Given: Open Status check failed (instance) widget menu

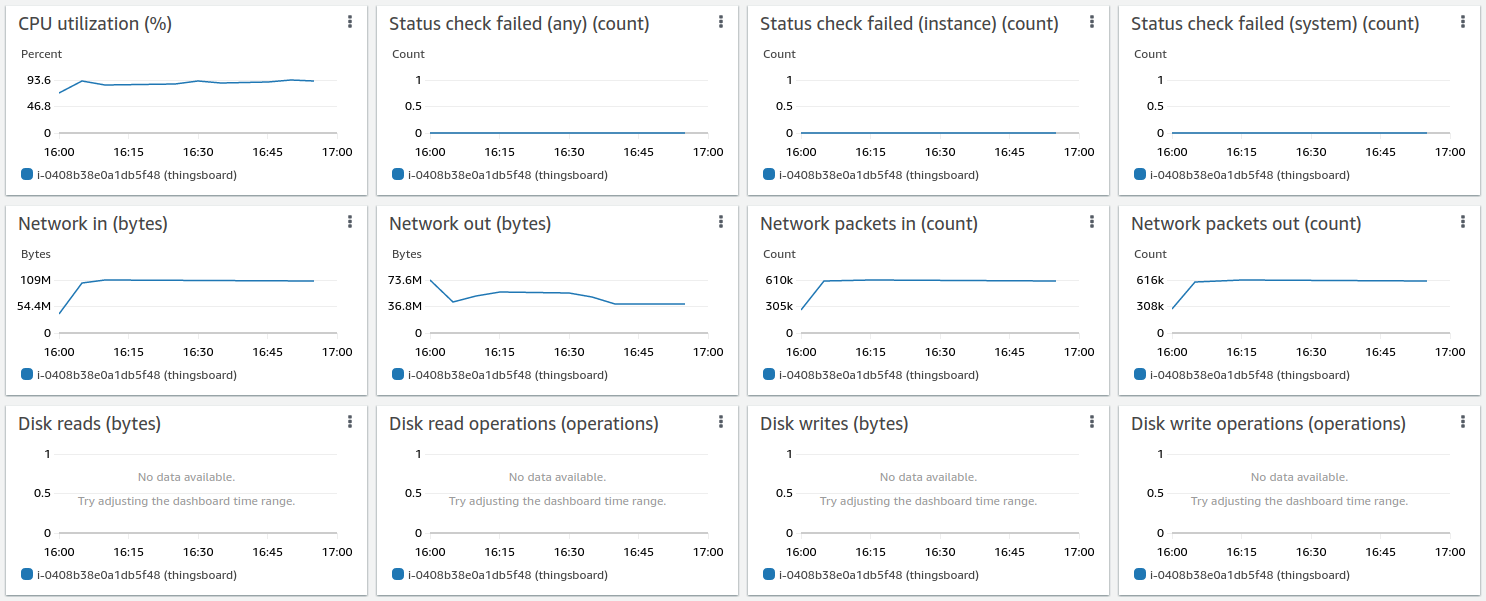Looking at the screenshot, I should [x=1092, y=22].
